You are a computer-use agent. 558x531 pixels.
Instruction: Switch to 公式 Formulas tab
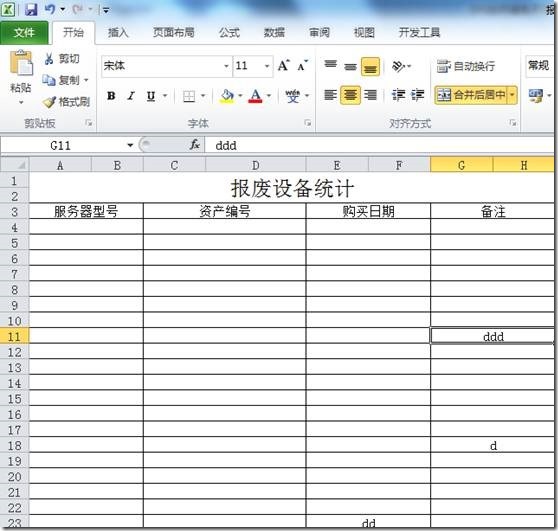(229, 33)
